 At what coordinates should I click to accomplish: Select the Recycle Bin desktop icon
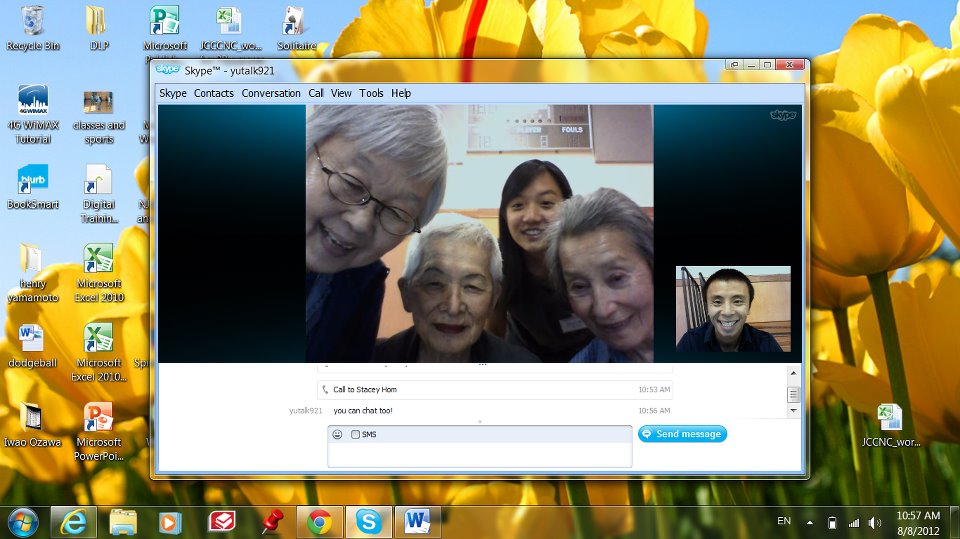point(31,28)
